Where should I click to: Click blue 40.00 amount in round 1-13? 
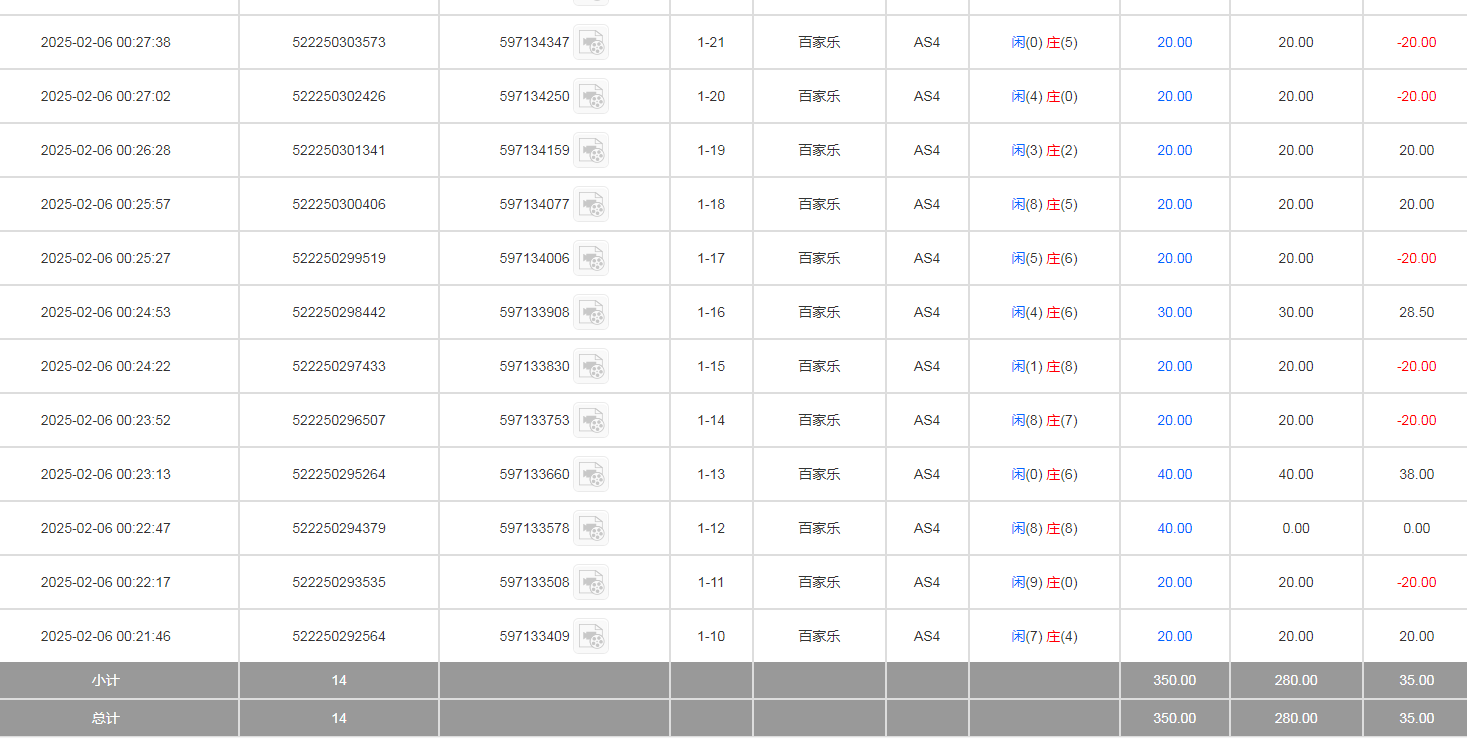click(x=1174, y=474)
